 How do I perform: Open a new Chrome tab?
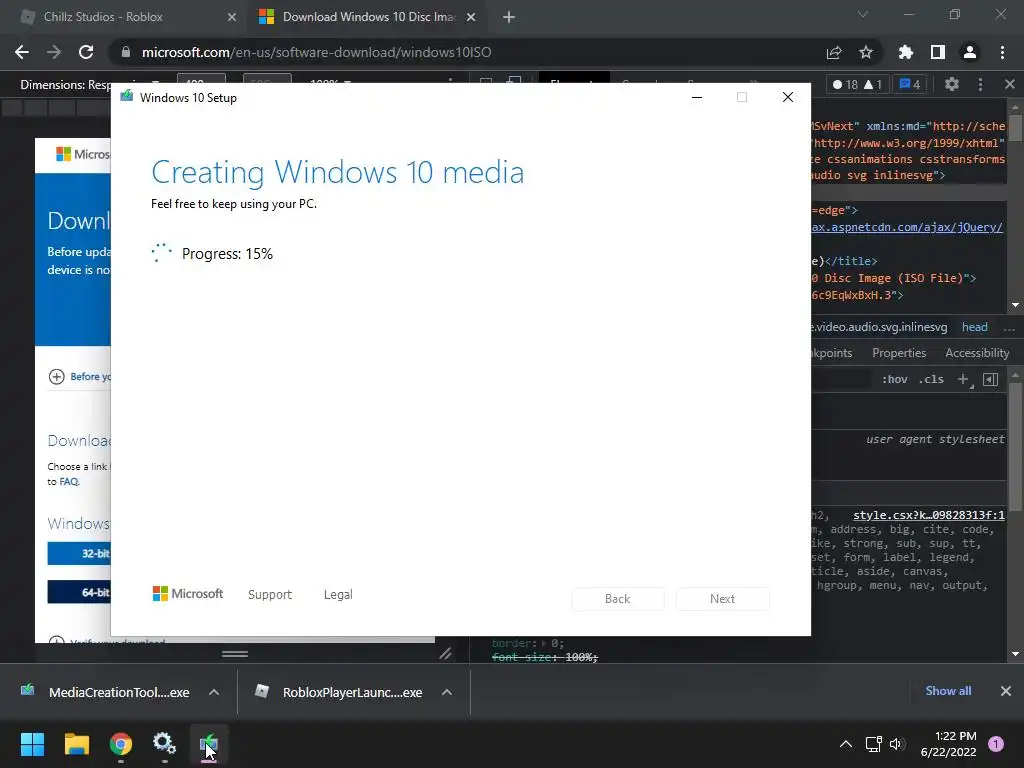click(x=509, y=17)
